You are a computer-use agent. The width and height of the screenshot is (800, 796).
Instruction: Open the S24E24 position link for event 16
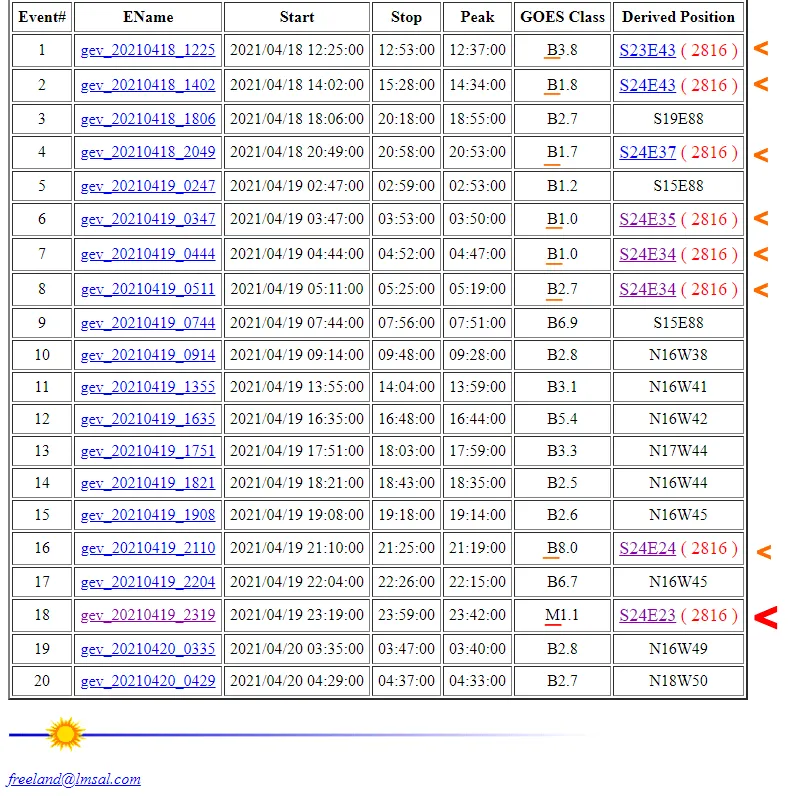coord(647,548)
